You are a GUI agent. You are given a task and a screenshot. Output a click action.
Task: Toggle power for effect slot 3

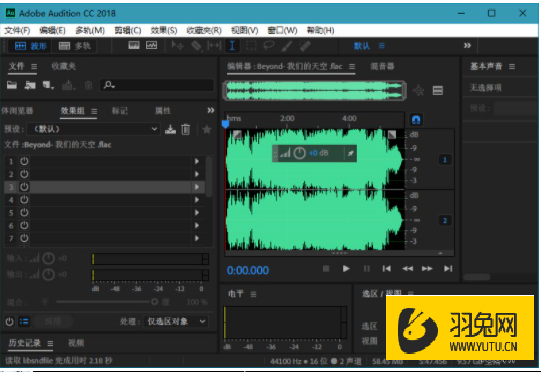[x=24, y=187]
